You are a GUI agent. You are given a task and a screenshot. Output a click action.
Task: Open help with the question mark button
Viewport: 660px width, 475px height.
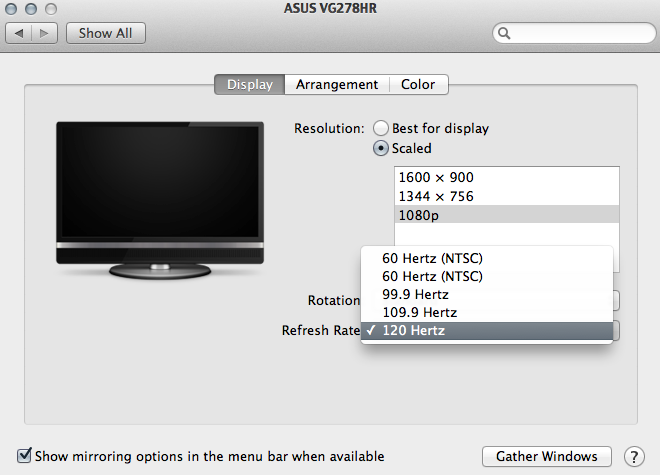634,456
